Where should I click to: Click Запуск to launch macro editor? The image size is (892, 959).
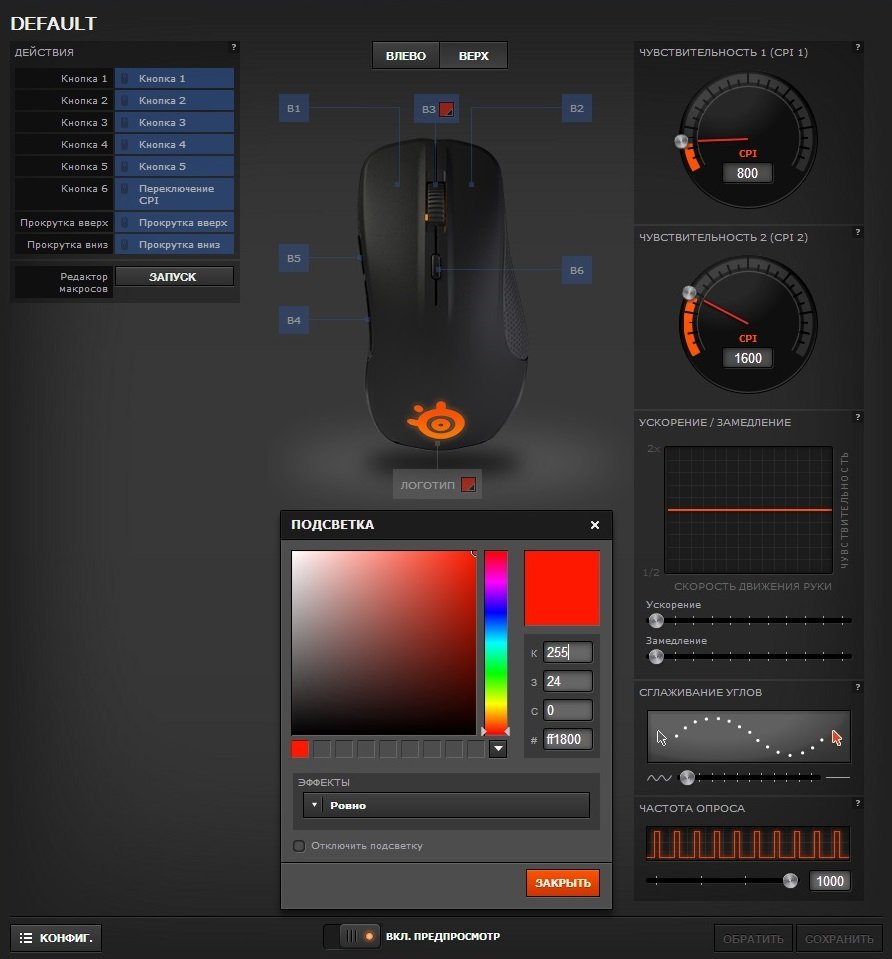click(x=174, y=276)
